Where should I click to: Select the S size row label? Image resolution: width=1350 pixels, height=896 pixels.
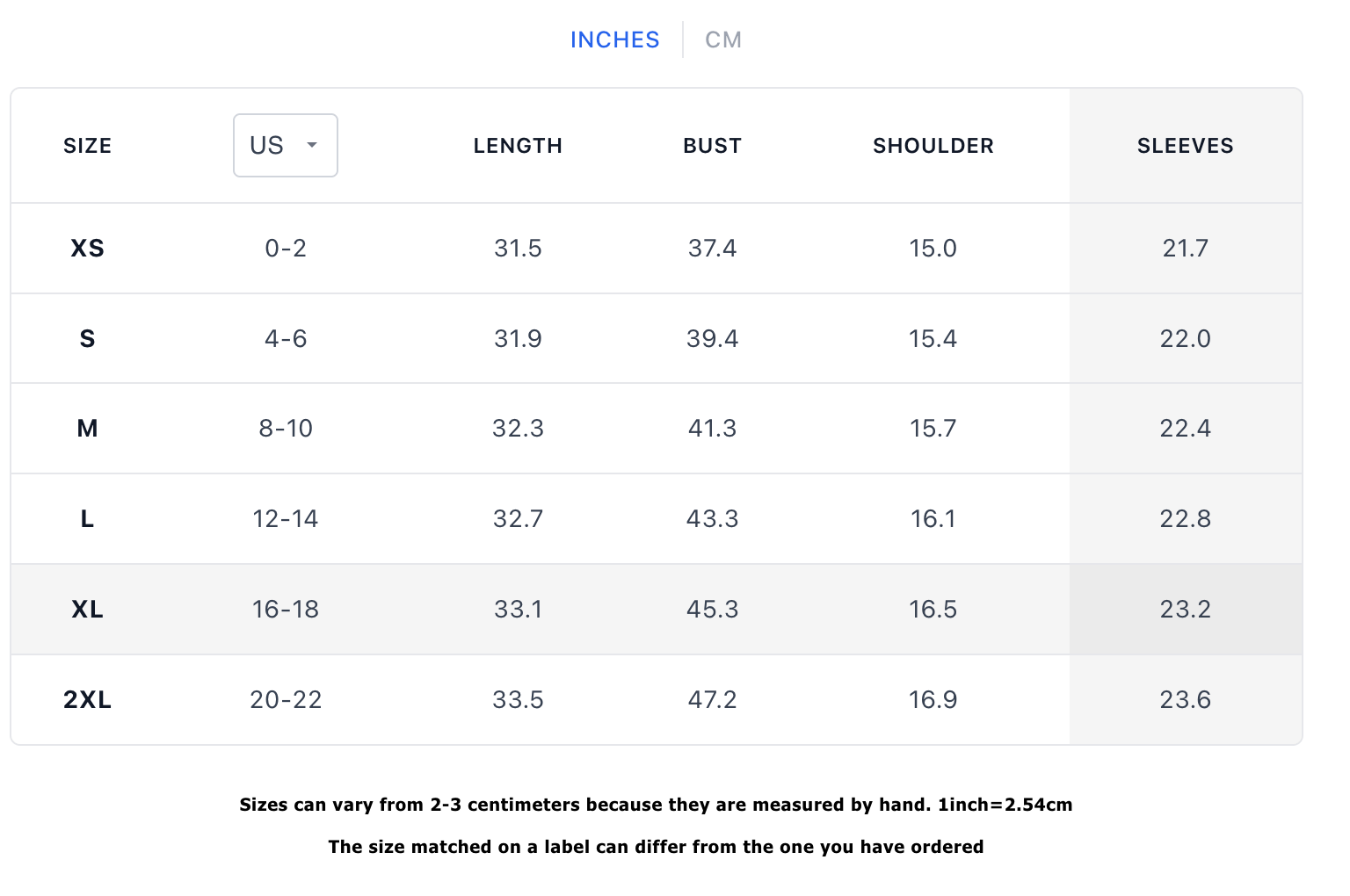pos(87,339)
